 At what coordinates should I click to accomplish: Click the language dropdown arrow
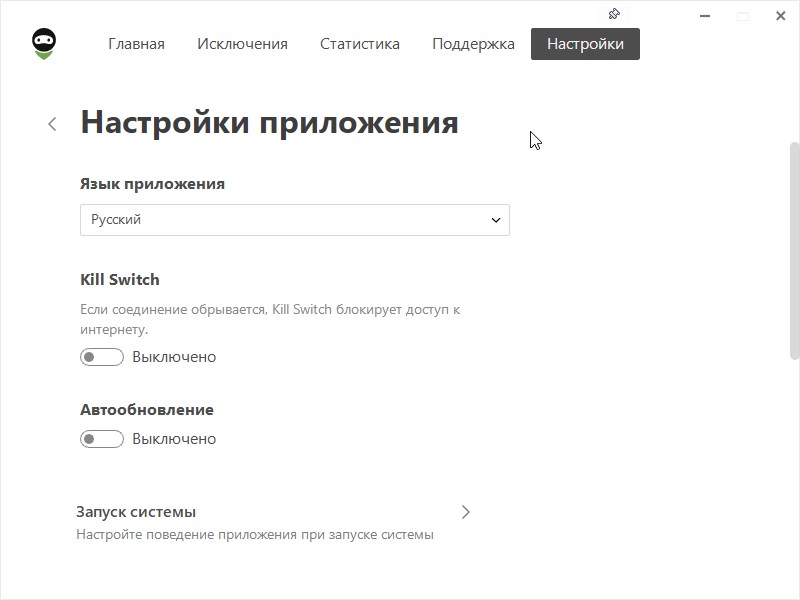[x=495, y=220]
